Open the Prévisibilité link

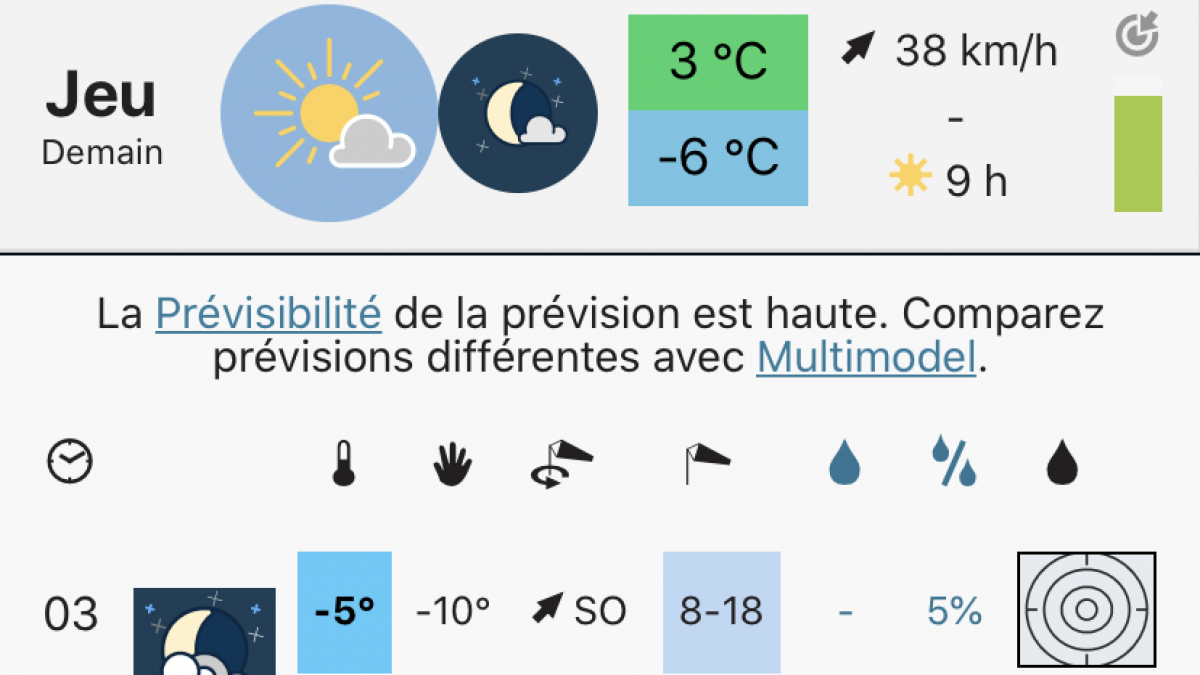coord(268,314)
